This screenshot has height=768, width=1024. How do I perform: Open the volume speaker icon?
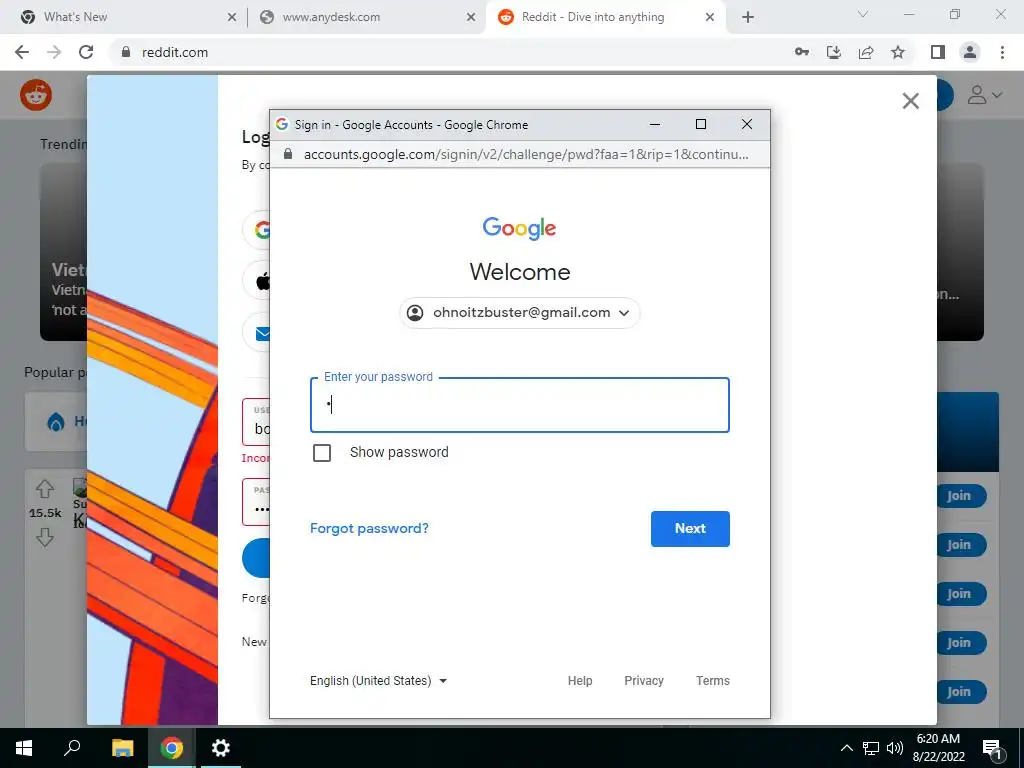[895, 748]
